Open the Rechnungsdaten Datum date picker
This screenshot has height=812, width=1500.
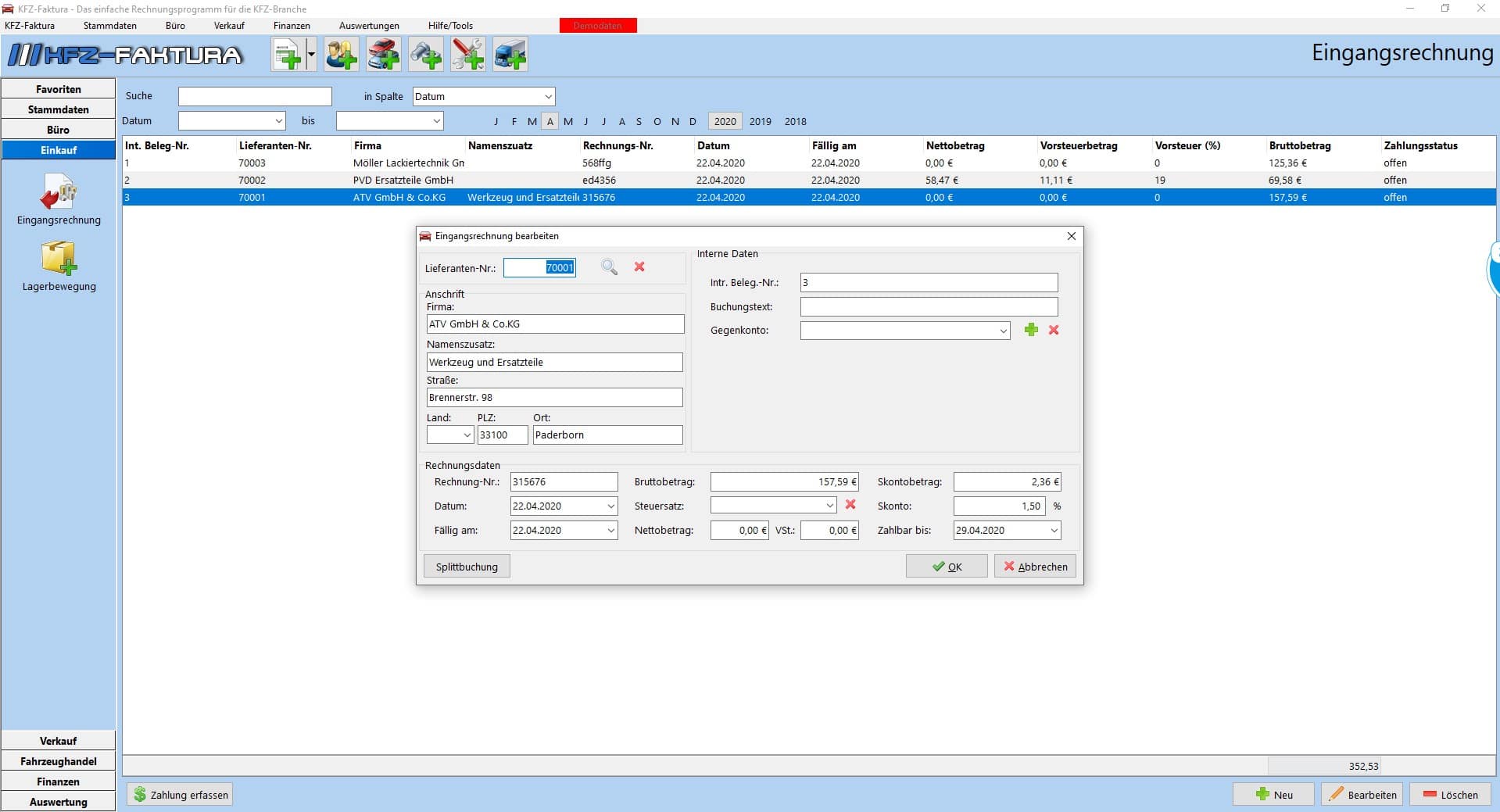click(x=611, y=506)
